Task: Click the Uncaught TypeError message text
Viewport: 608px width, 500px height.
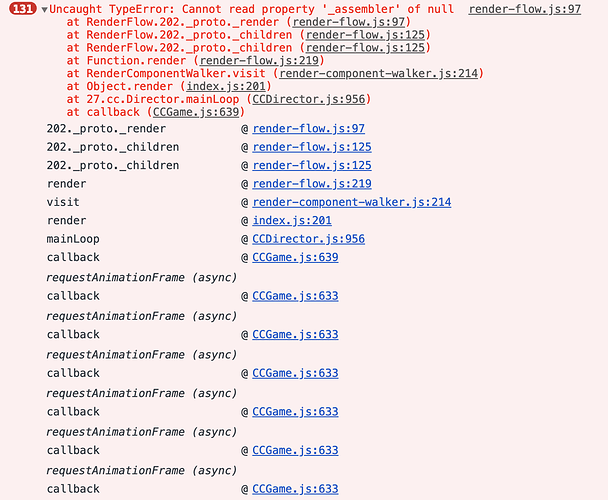Action: (252, 9)
